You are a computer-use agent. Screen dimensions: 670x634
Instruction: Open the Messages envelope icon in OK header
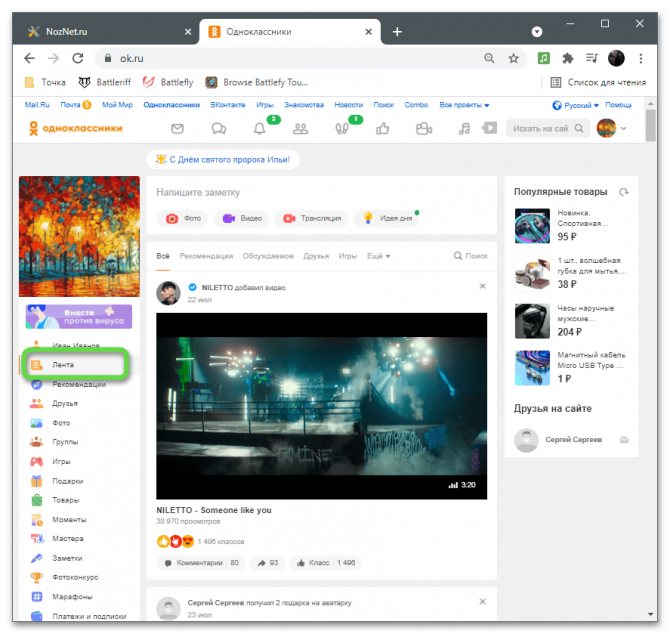(177, 129)
